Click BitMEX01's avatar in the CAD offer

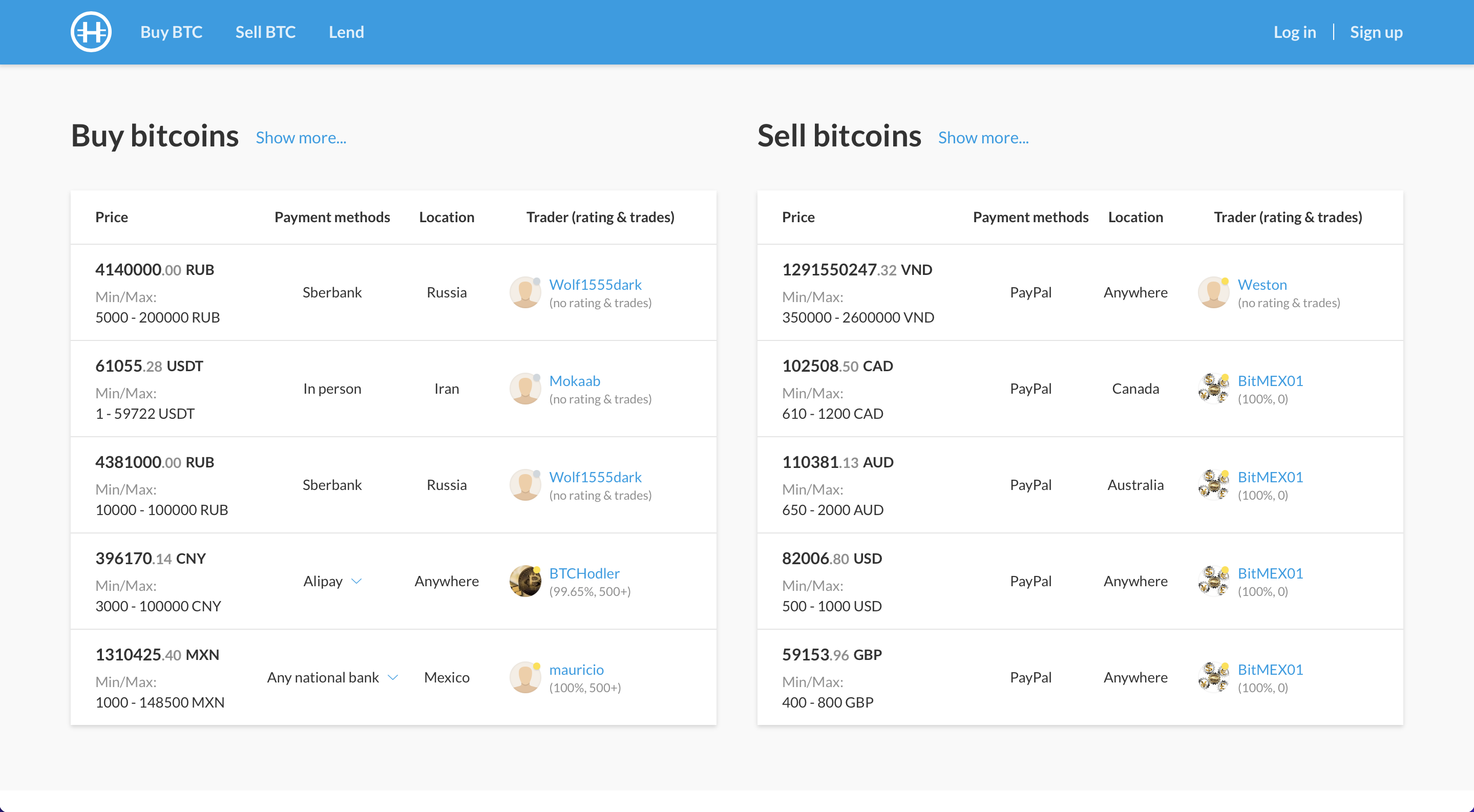[x=1213, y=388]
